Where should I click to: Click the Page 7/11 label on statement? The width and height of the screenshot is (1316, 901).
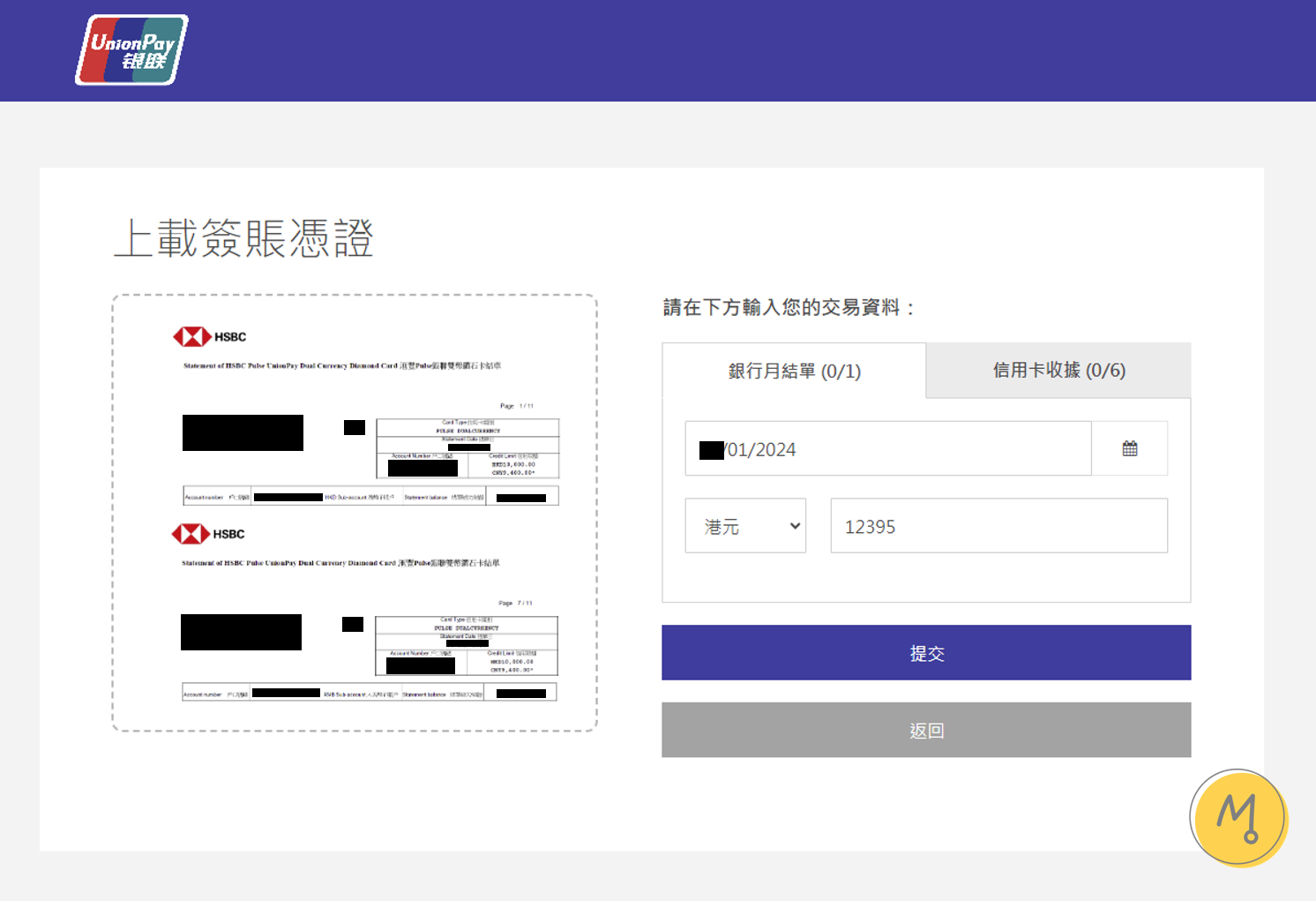coord(515,604)
